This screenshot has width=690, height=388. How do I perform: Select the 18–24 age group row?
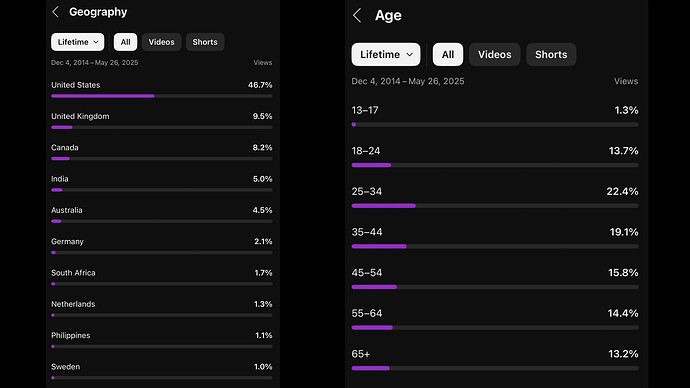tap(495, 156)
